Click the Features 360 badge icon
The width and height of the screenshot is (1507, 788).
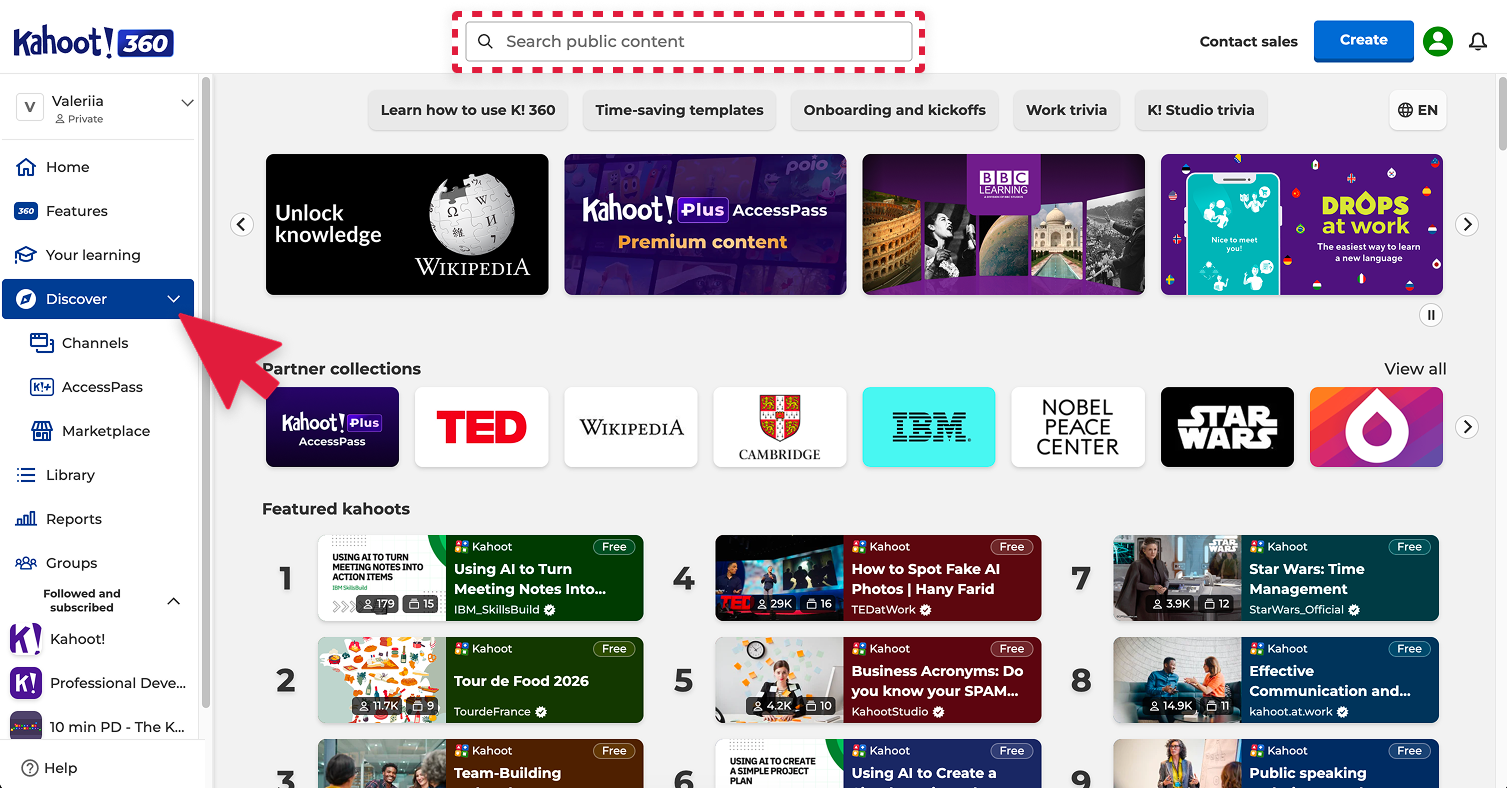pos(26,211)
